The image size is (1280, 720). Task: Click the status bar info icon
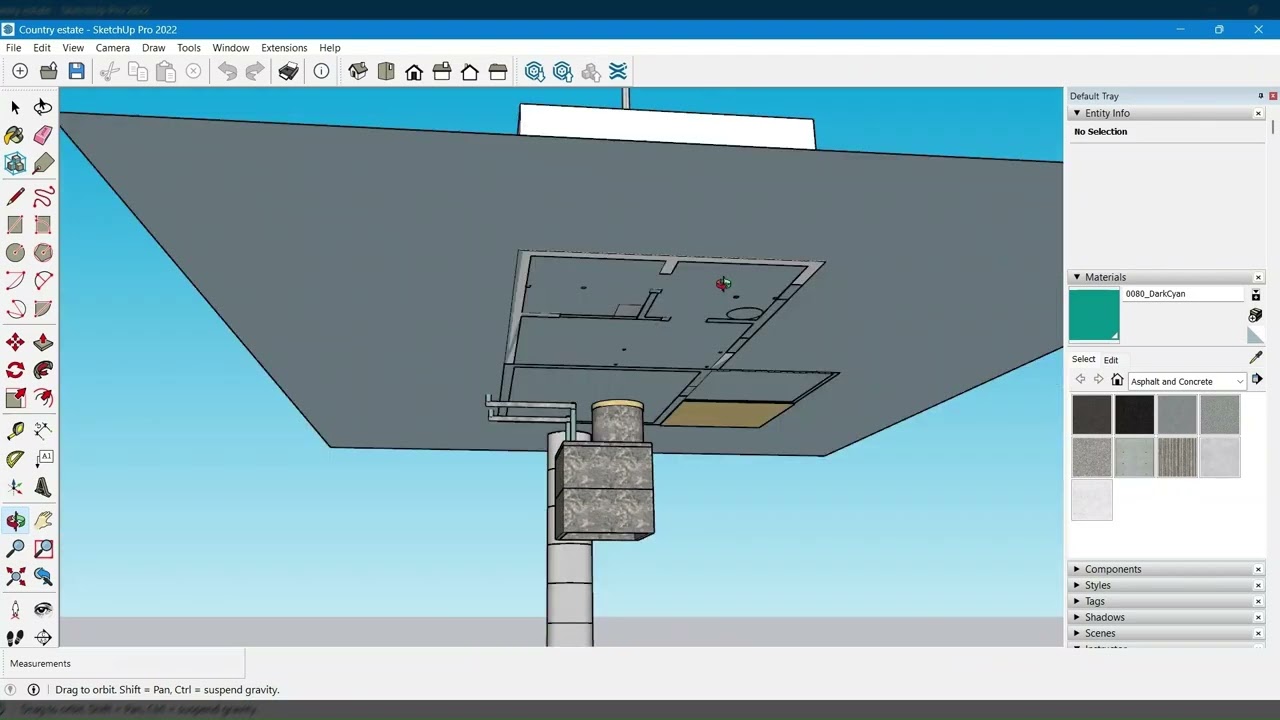tap(33, 690)
